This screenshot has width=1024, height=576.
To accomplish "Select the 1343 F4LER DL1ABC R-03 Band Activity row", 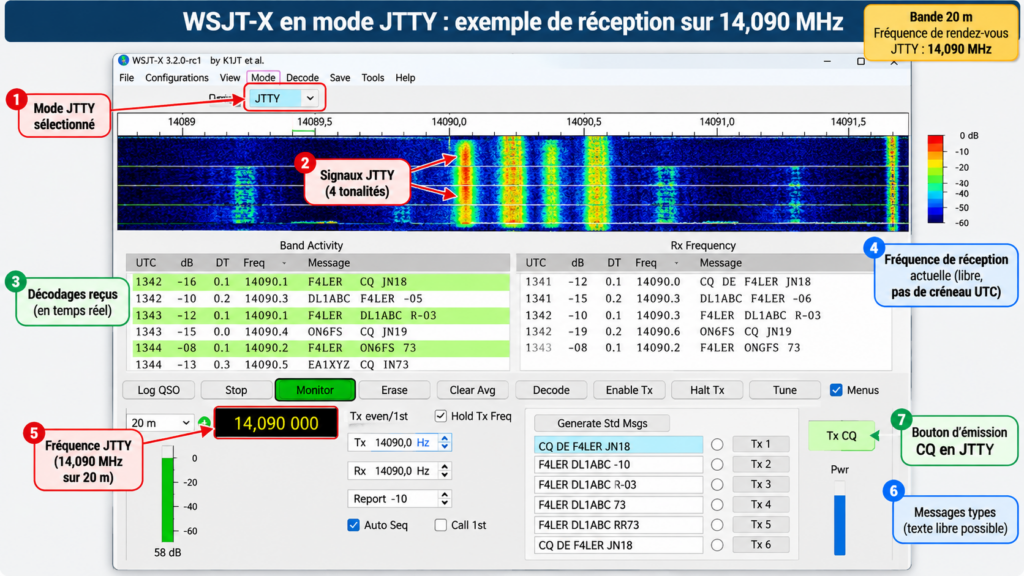I will click(321, 315).
